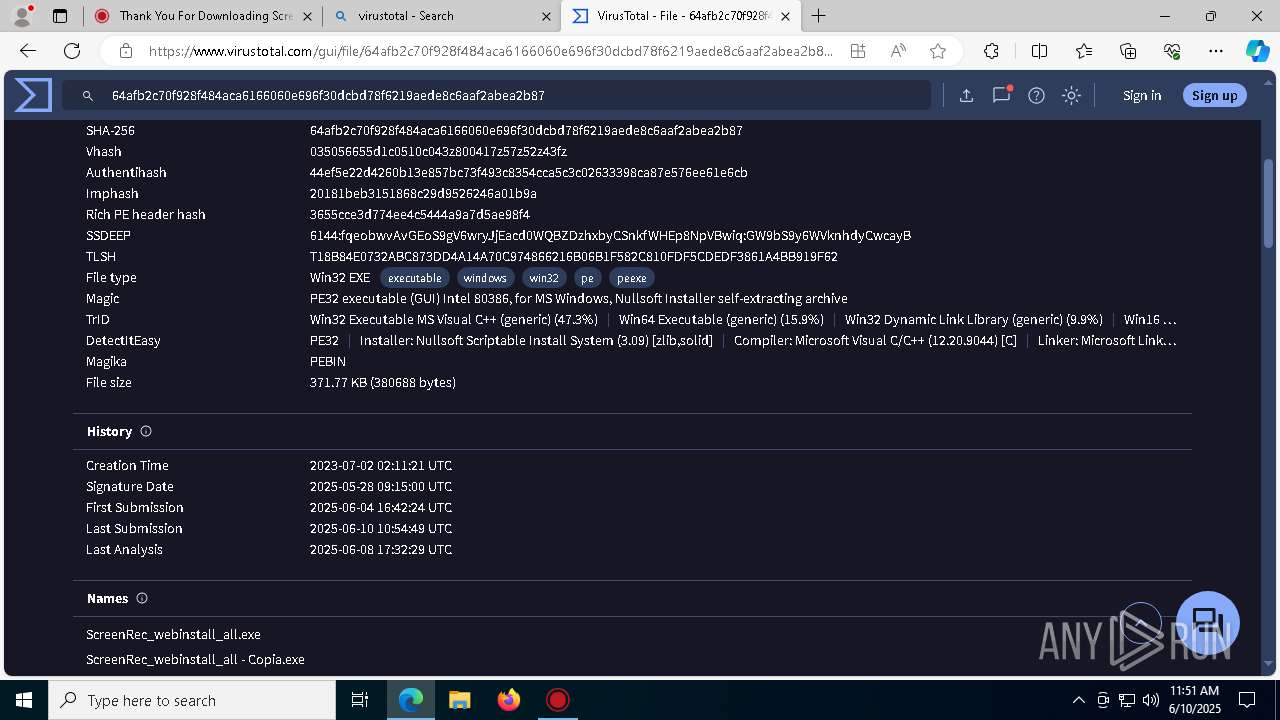Viewport: 1280px width, 720px height.
Task: Click the Sign up button
Action: point(1214,95)
